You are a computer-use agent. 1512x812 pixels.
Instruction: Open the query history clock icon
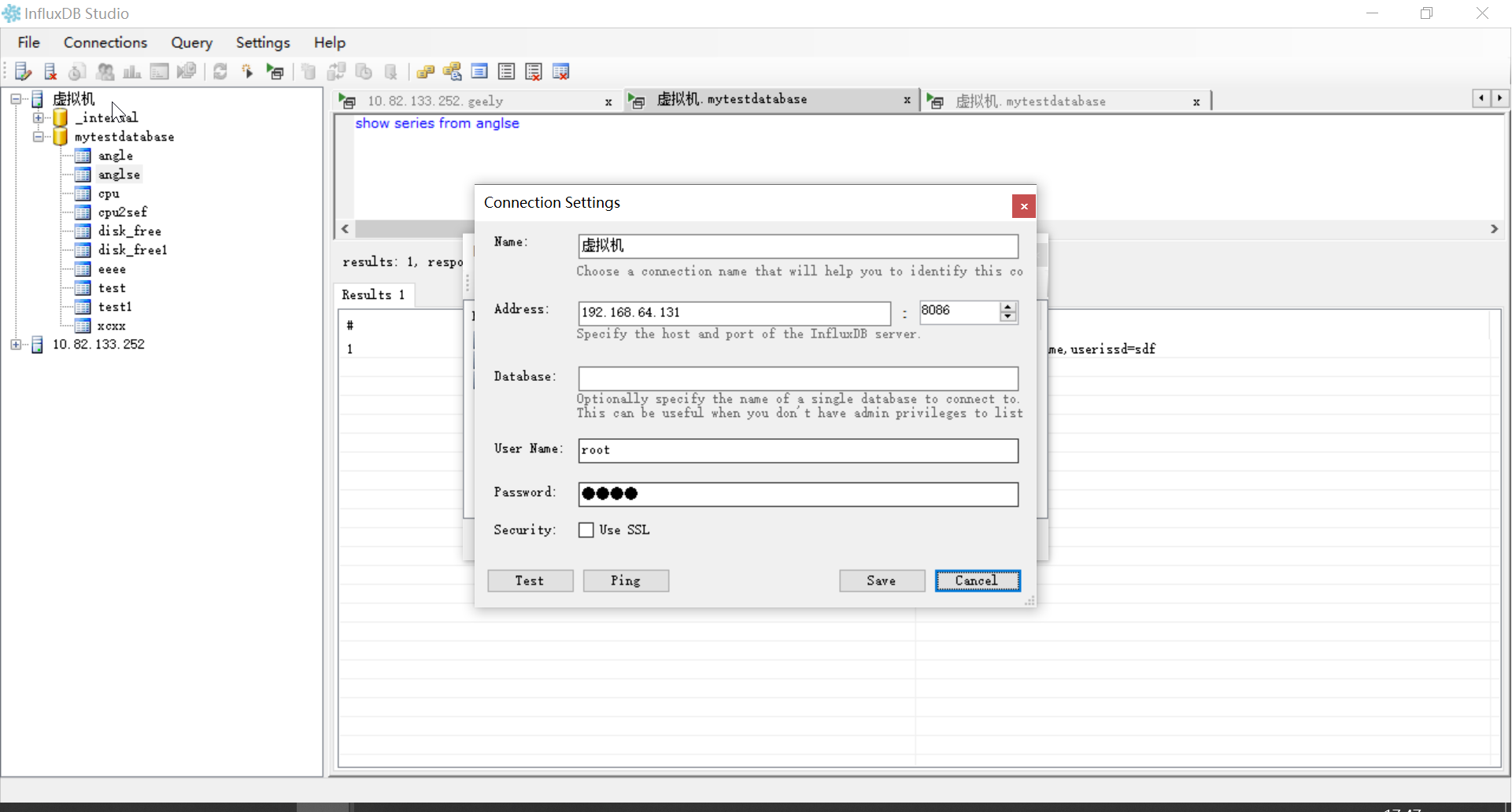77,71
